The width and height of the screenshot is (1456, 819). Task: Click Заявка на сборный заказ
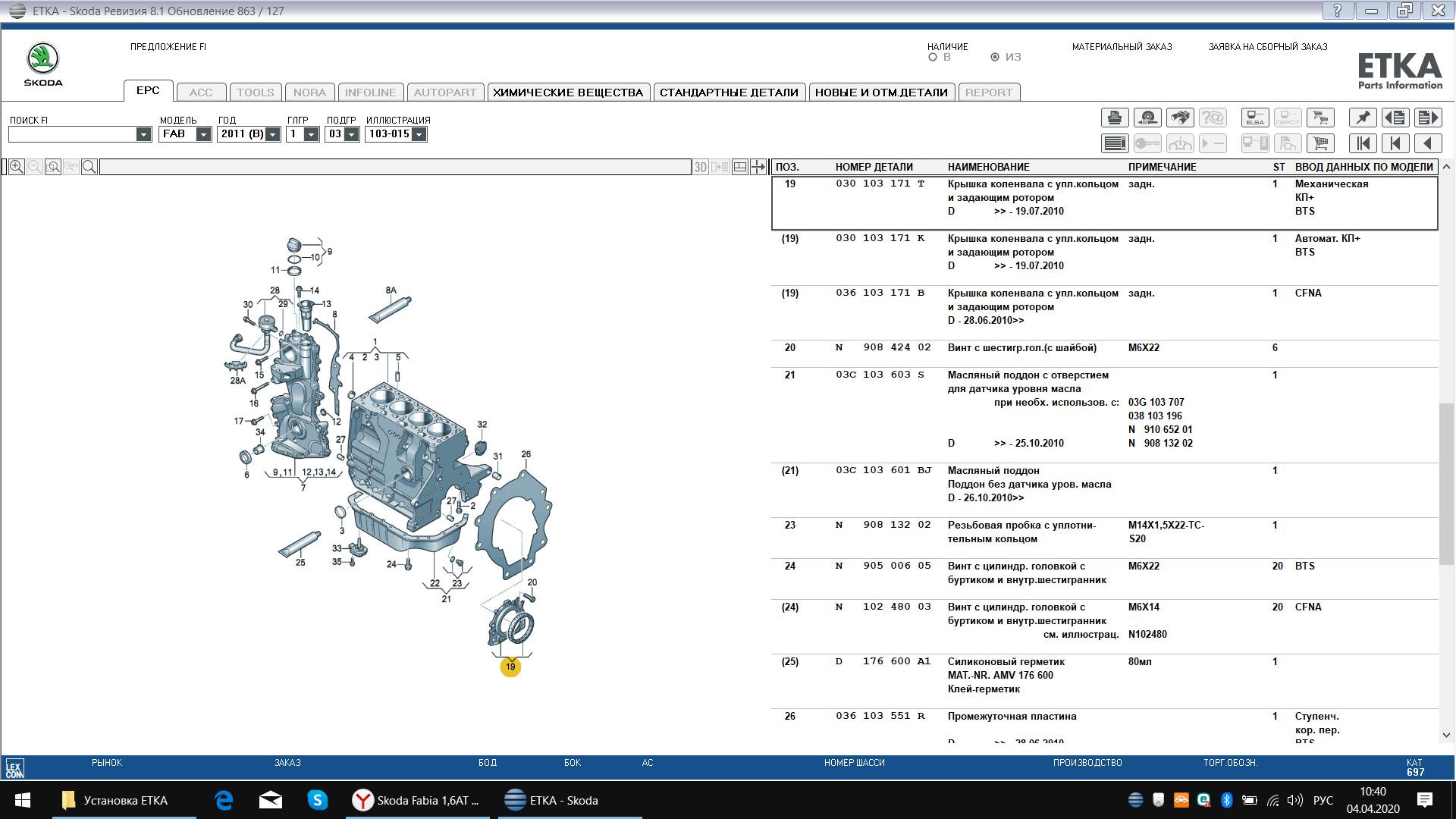[x=1267, y=47]
